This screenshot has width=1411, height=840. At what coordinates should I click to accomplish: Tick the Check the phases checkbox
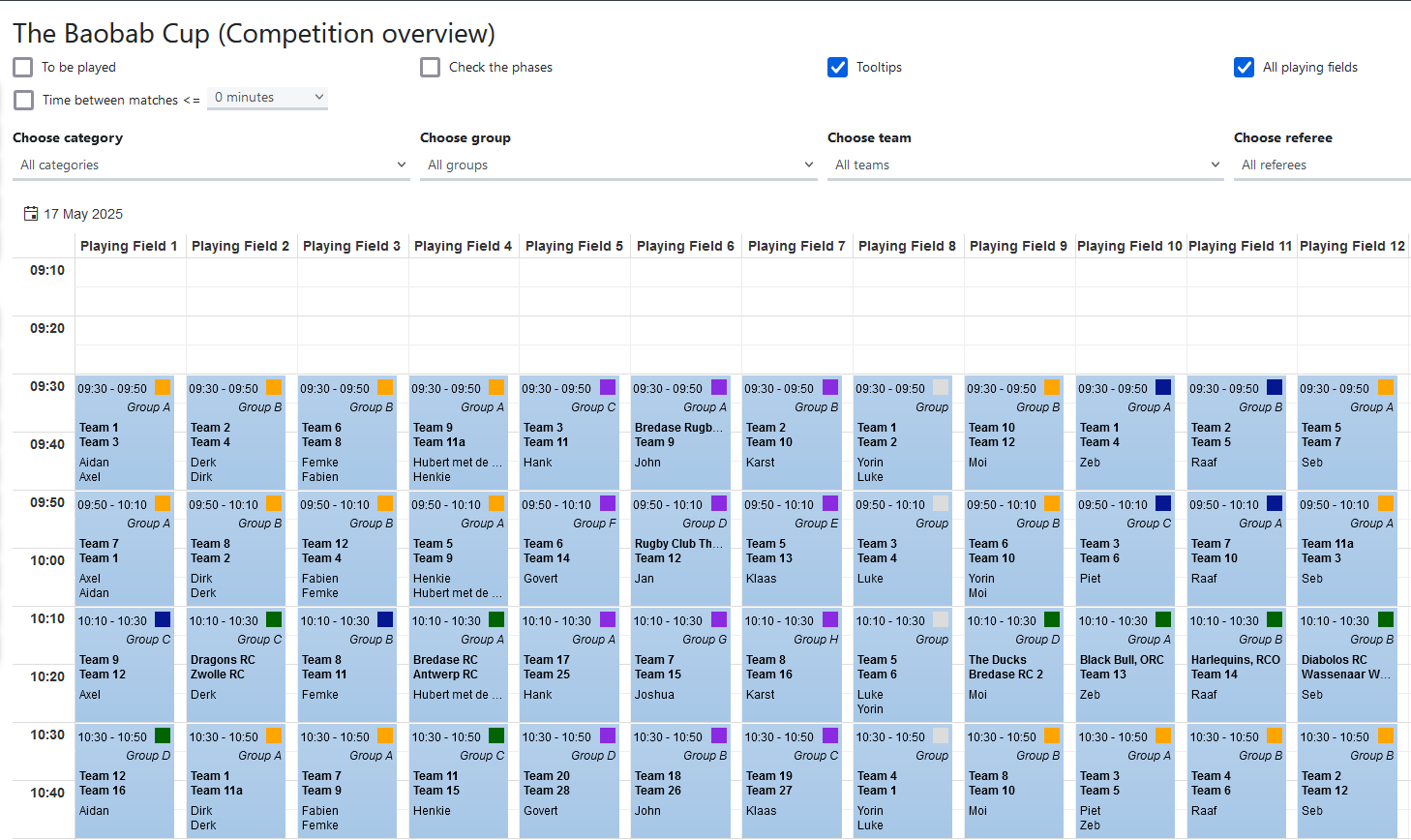pos(431,67)
